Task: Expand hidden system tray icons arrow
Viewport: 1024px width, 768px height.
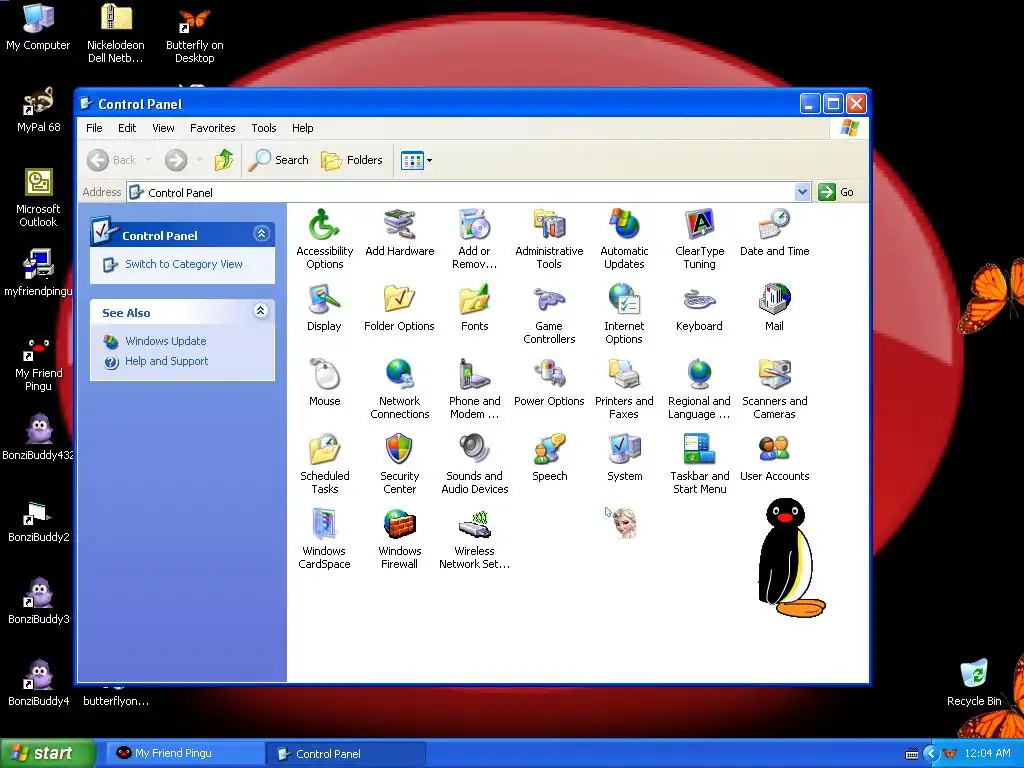Action: (930, 754)
